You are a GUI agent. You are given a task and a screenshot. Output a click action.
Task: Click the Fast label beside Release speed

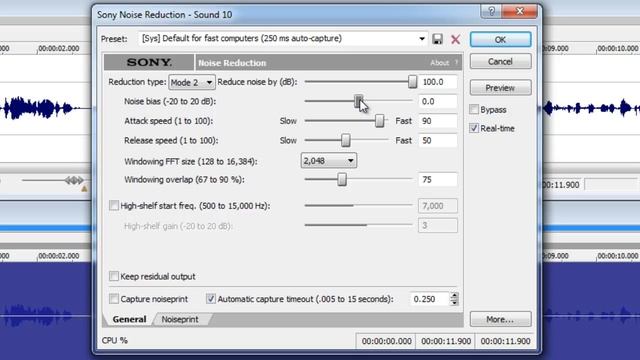pos(403,140)
